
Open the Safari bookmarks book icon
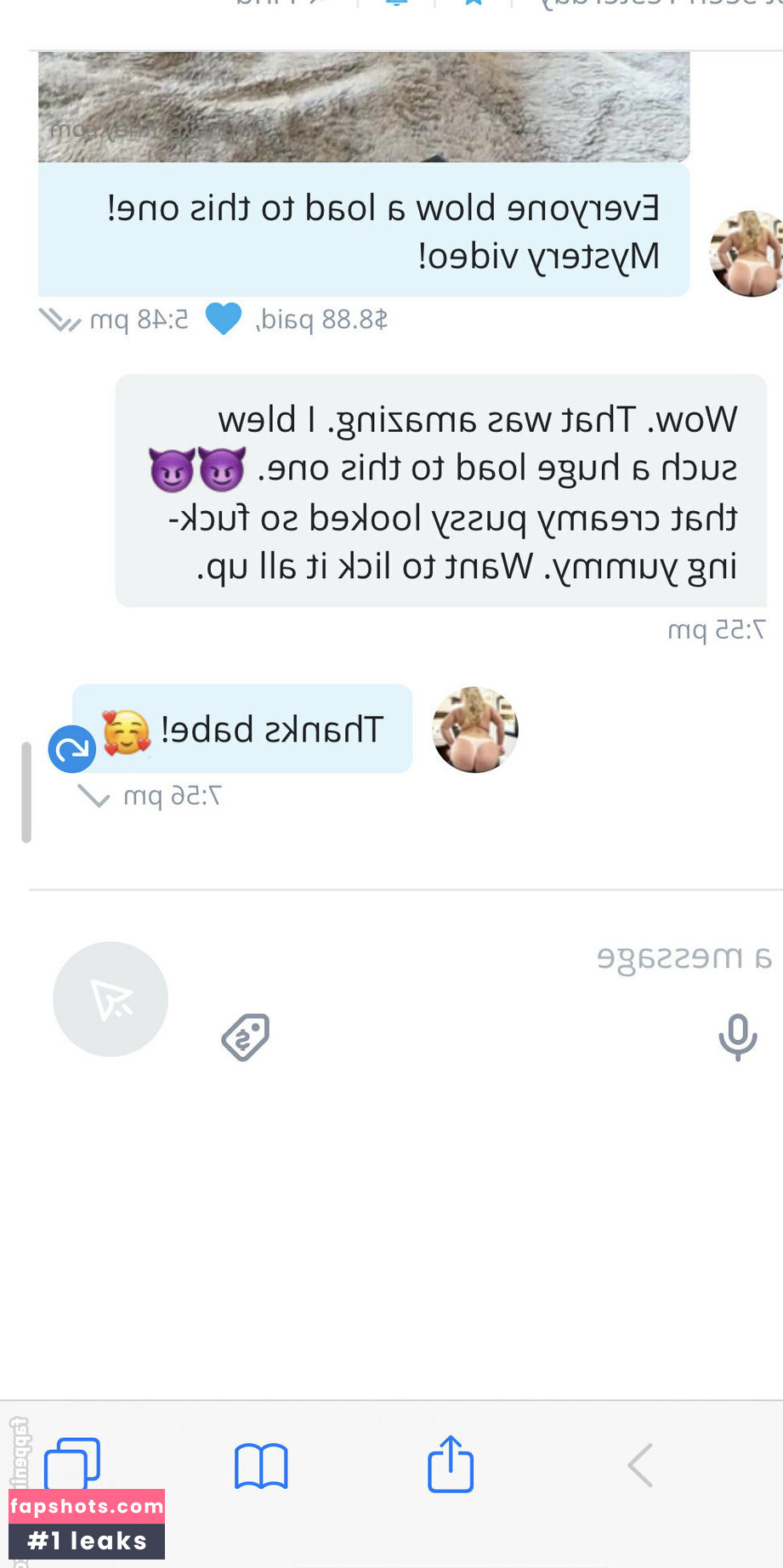coord(261,1466)
